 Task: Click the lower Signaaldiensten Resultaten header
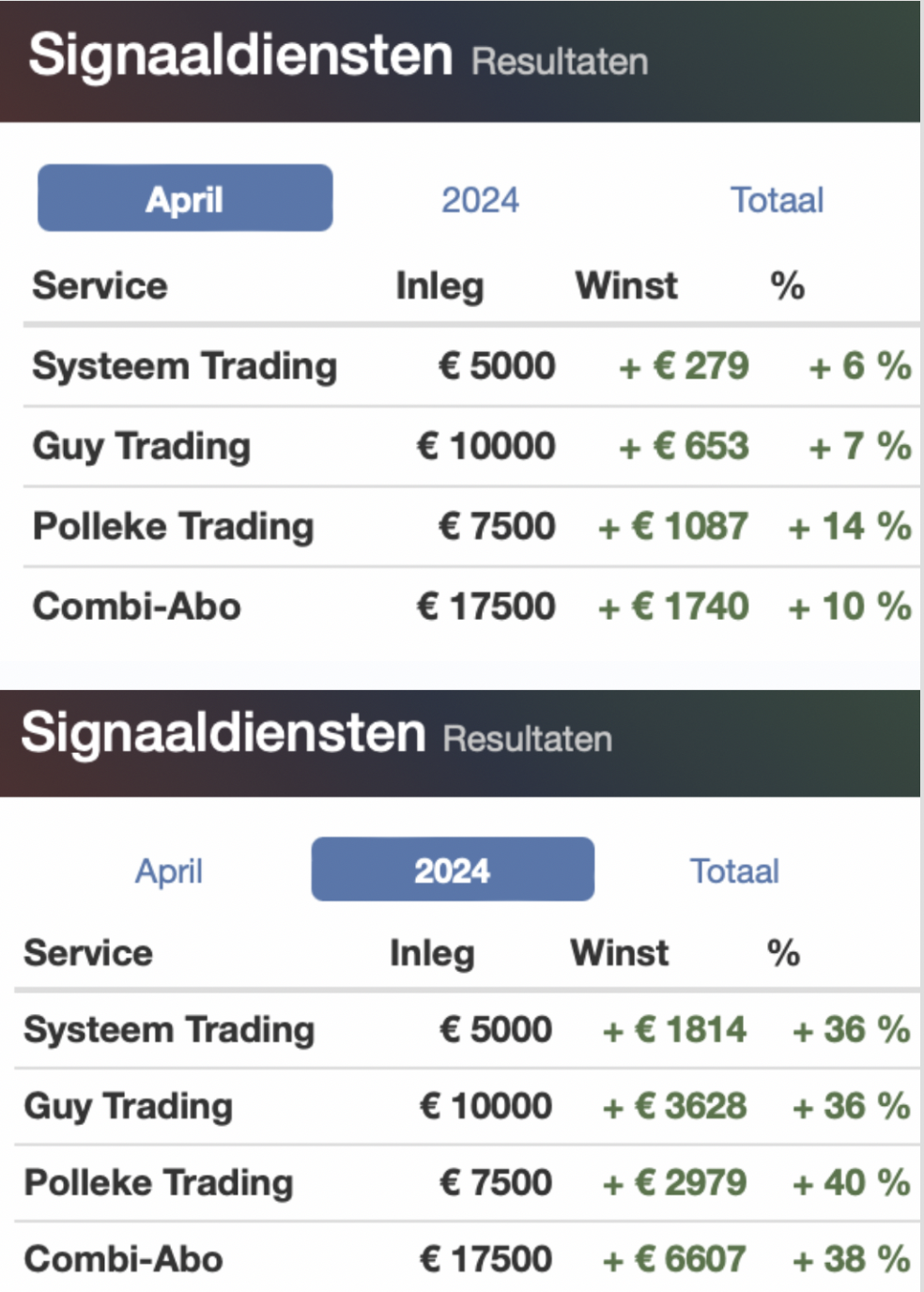click(460, 744)
